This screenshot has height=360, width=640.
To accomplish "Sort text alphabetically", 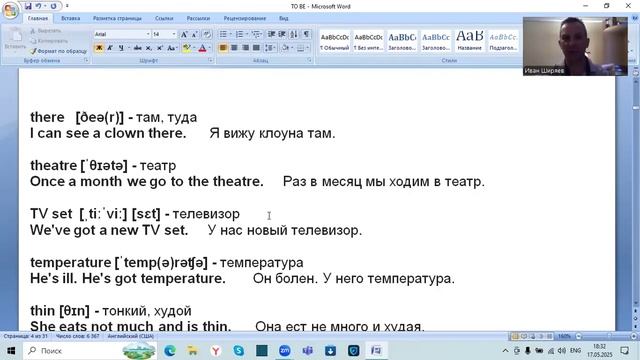I will point(294,34).
